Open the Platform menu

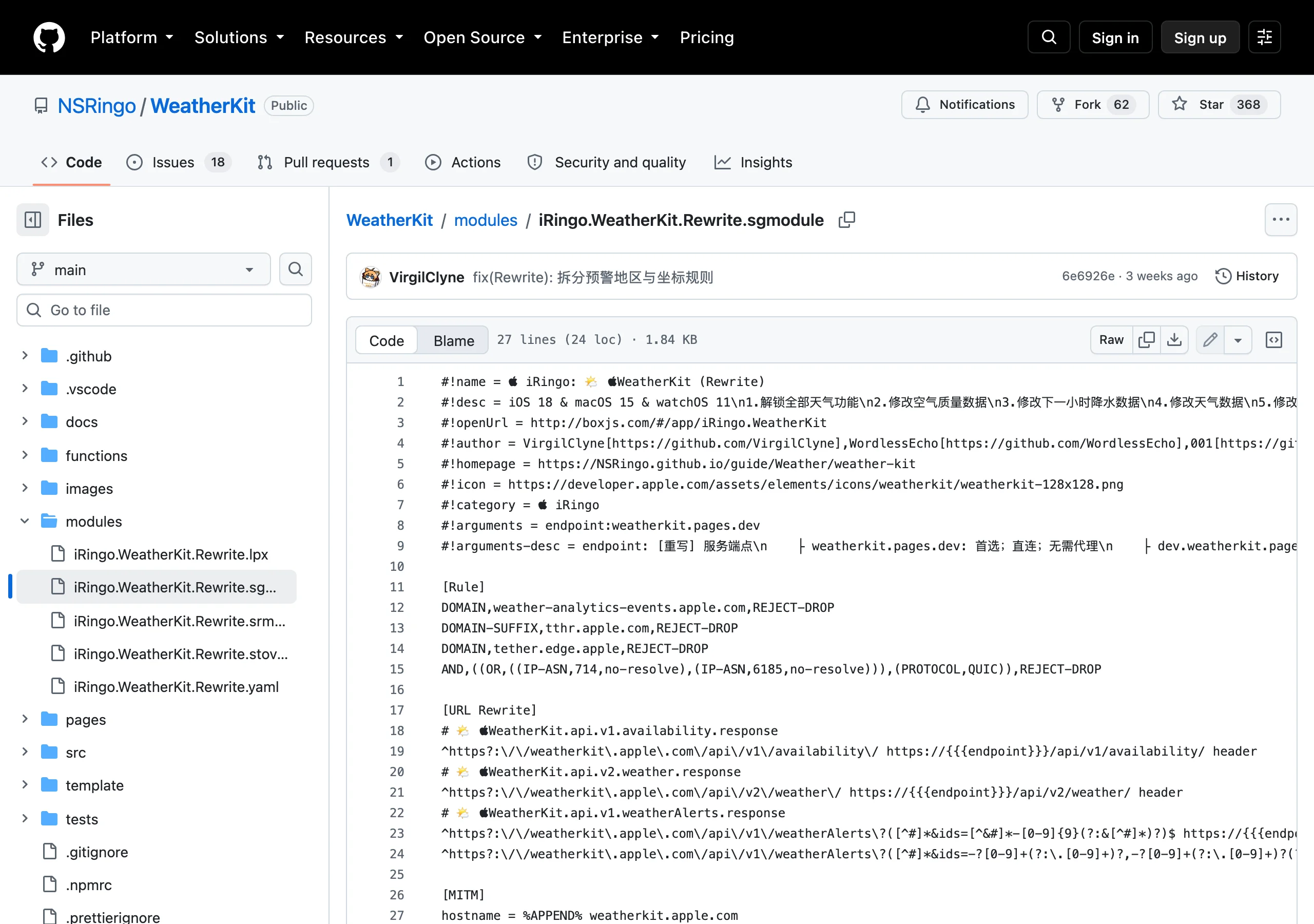point(131,38)
